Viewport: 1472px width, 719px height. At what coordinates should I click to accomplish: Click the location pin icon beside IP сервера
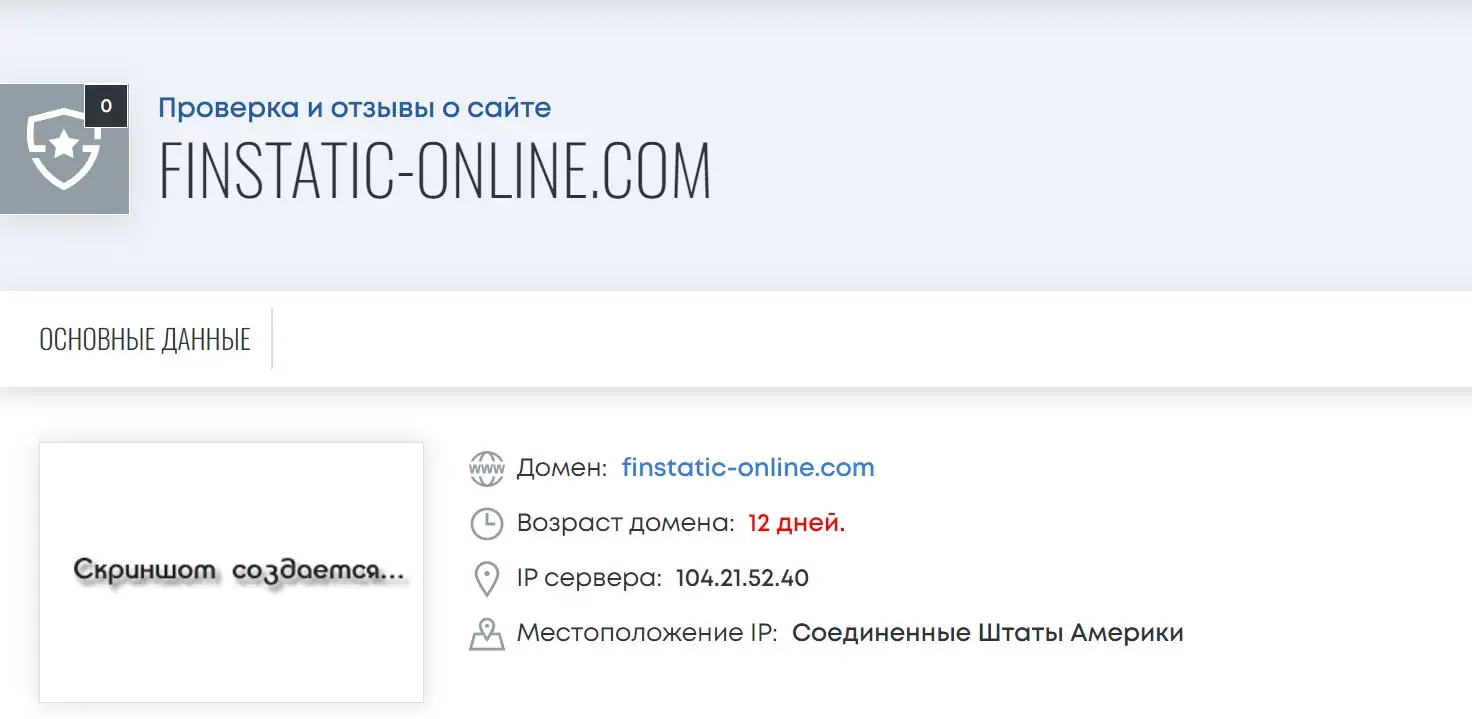[487, 579]
